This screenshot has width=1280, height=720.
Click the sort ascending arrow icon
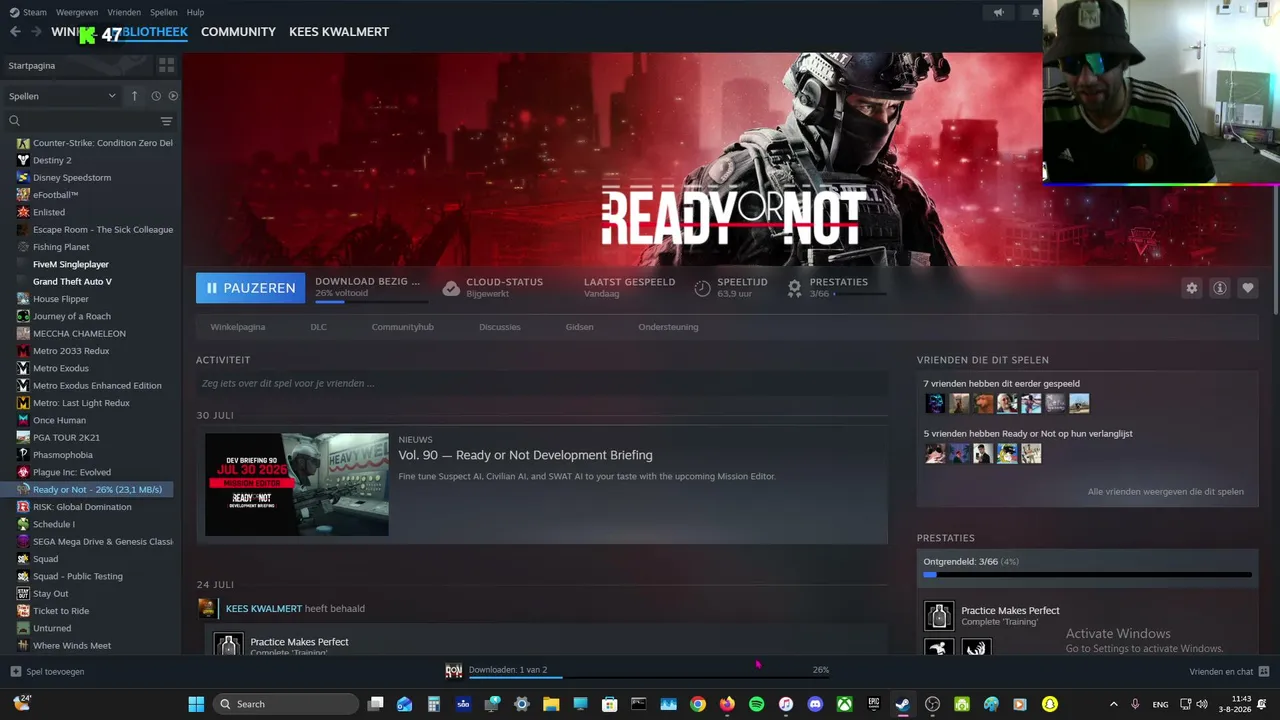134,96
